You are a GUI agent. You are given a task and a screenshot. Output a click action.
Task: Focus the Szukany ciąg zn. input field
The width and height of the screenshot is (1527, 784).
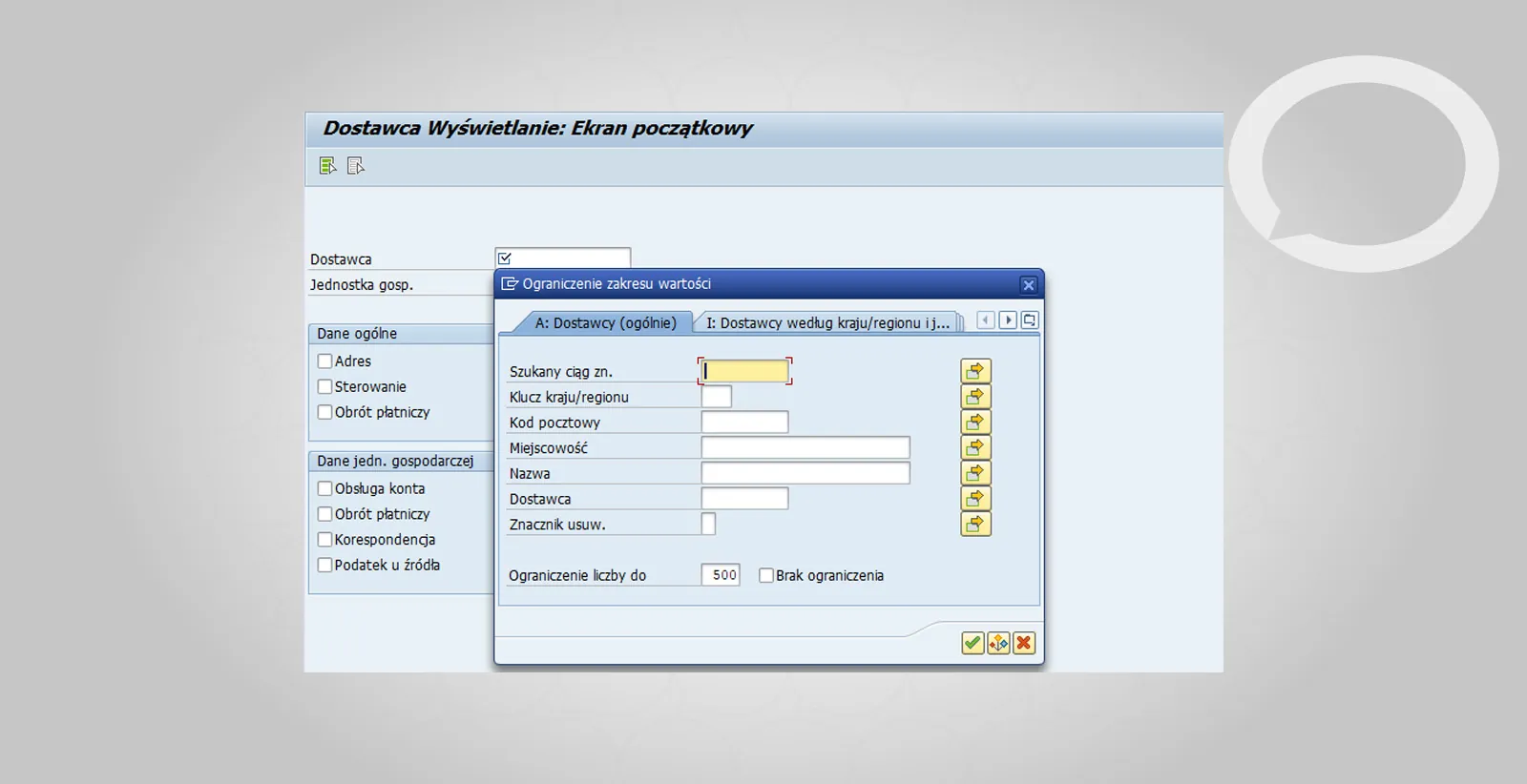[x=745, y=371]
